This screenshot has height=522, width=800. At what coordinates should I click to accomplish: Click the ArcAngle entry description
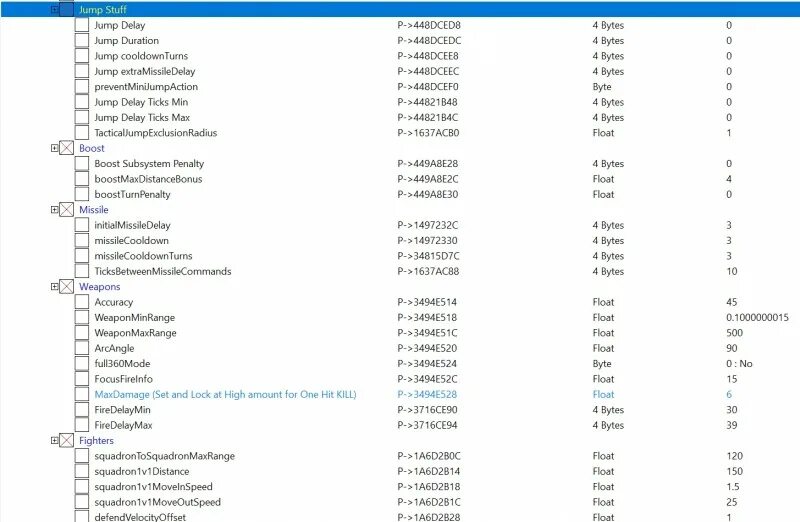coord(114,348)
